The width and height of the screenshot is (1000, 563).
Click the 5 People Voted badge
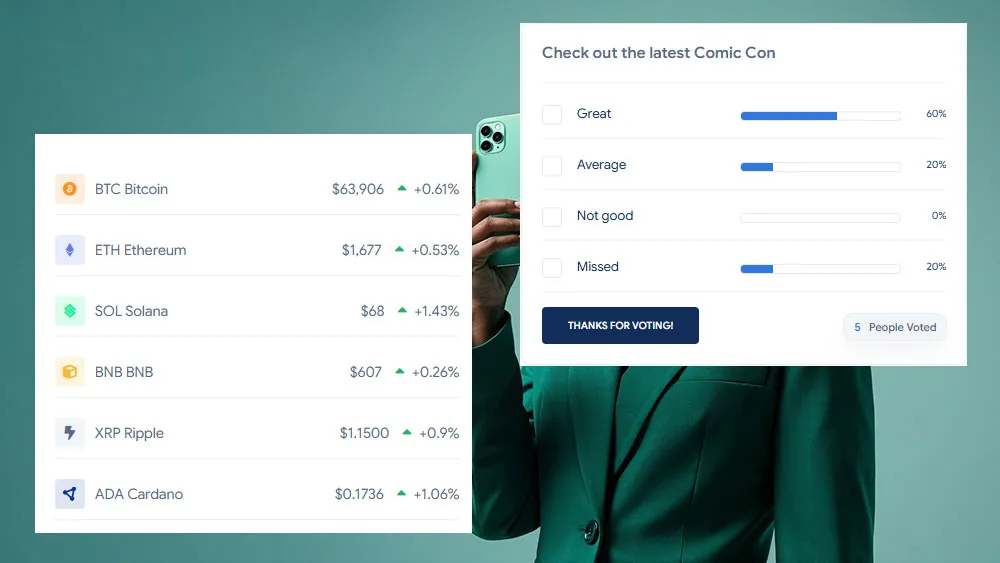coord(895,327)
